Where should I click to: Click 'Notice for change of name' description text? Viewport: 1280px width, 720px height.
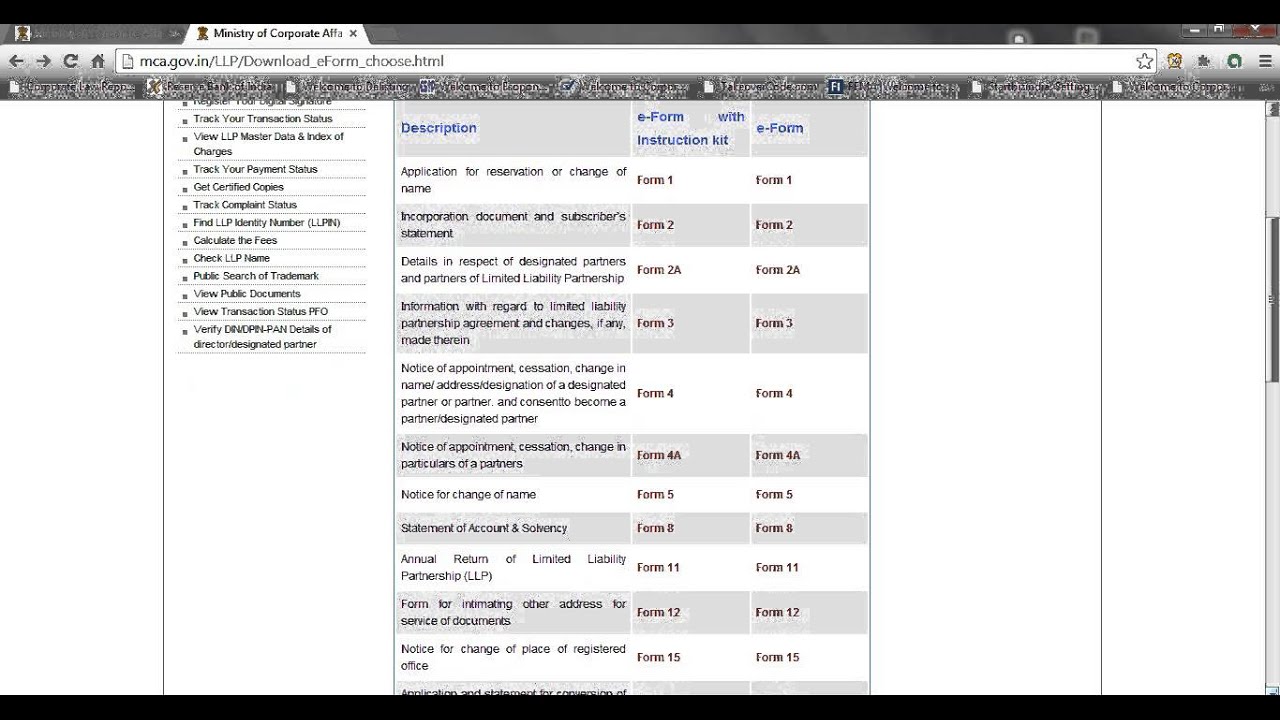(x=468, y=495)
